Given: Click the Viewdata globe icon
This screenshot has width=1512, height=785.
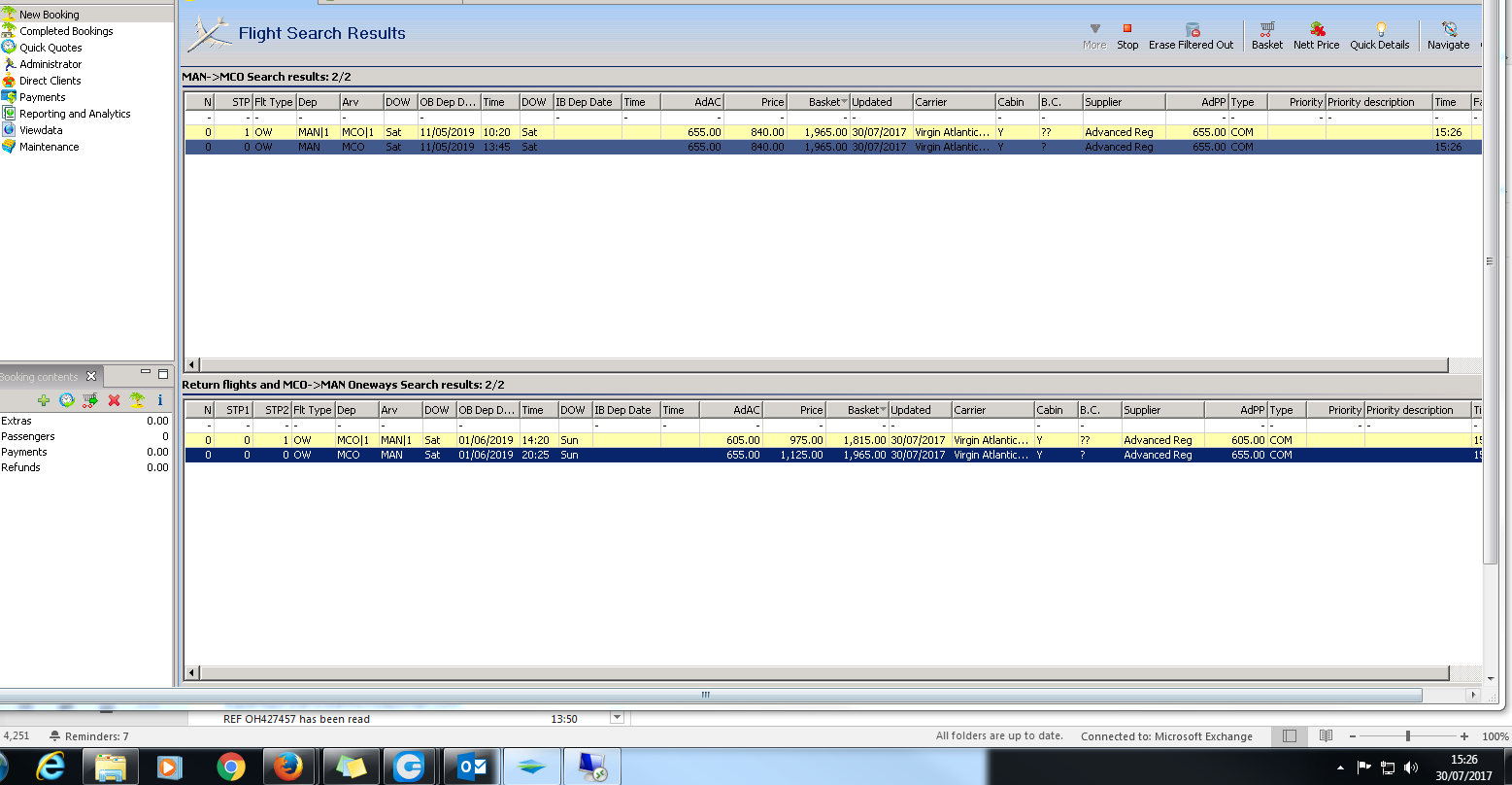Looking at the screenshot, I should click(x=9, y=130).
